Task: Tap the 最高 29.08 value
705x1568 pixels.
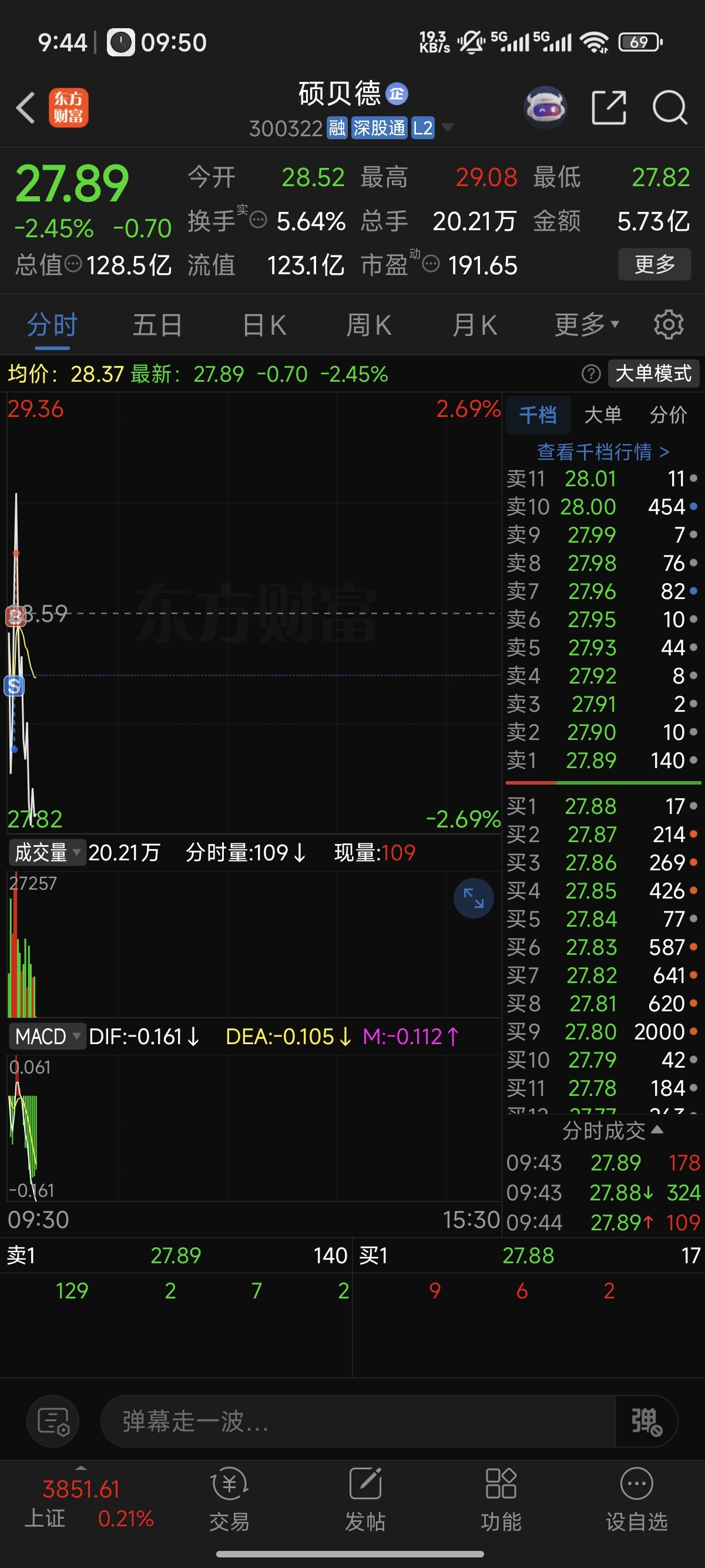Action: (486, 178)
